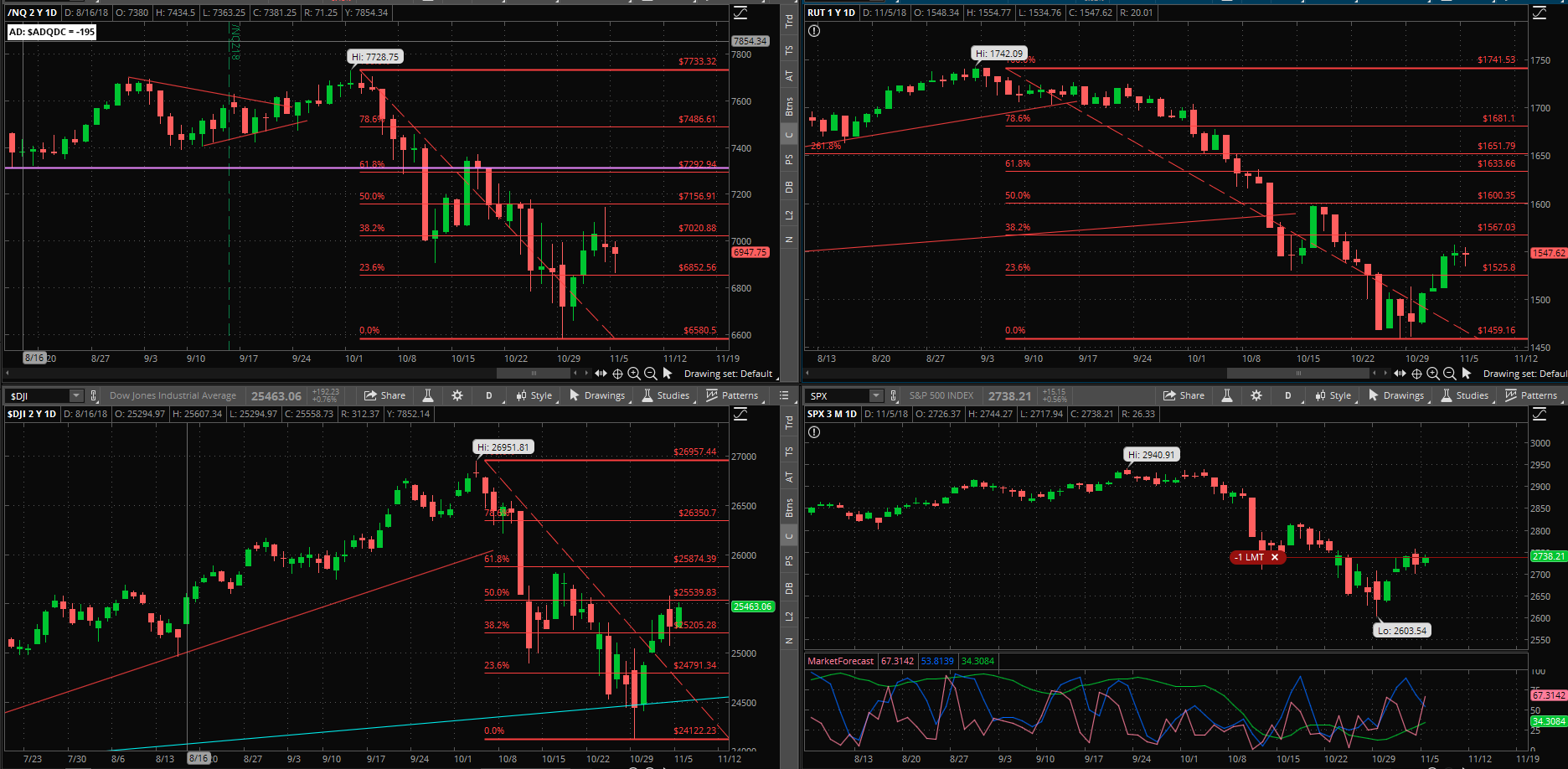Open the Patterns menu in the $DJI toolbar
This screenshot has height=769, width=1568.
pyautogui.click(x=732, y=395)
